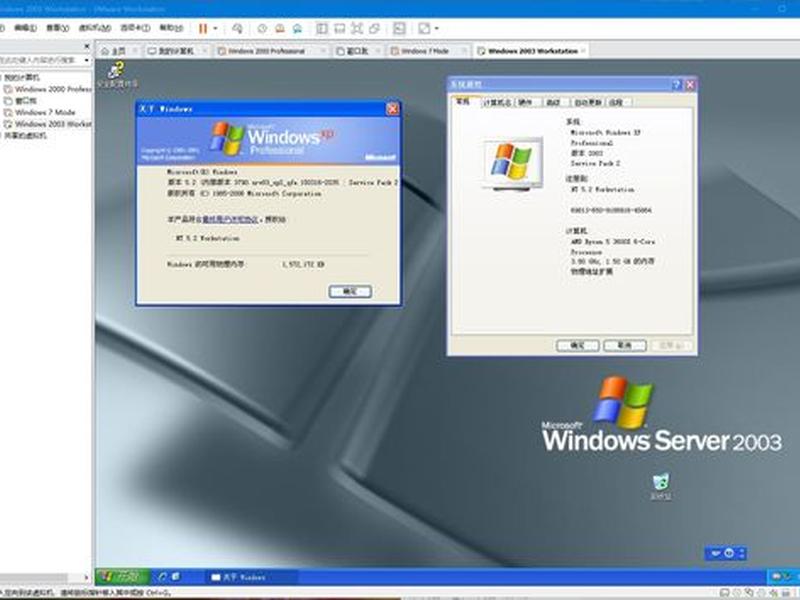Viewport: 800px width, 600px height.
Task: Click the take snapshot clock icon
Action: [262, 29]
